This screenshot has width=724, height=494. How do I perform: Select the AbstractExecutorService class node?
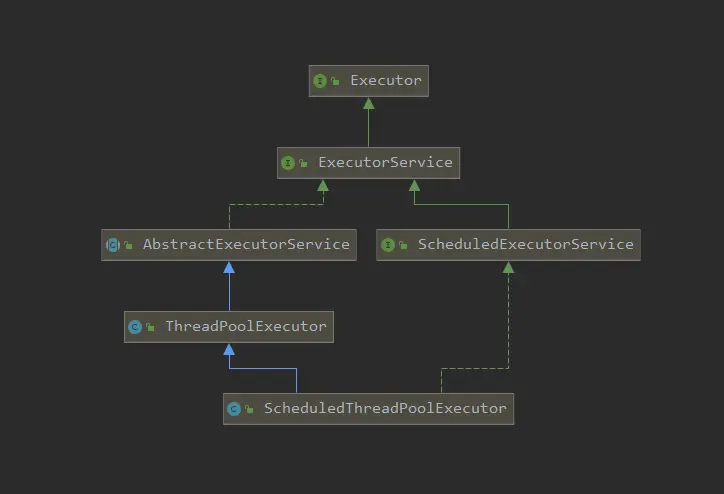pyautogui.click(x=229, y=245)
